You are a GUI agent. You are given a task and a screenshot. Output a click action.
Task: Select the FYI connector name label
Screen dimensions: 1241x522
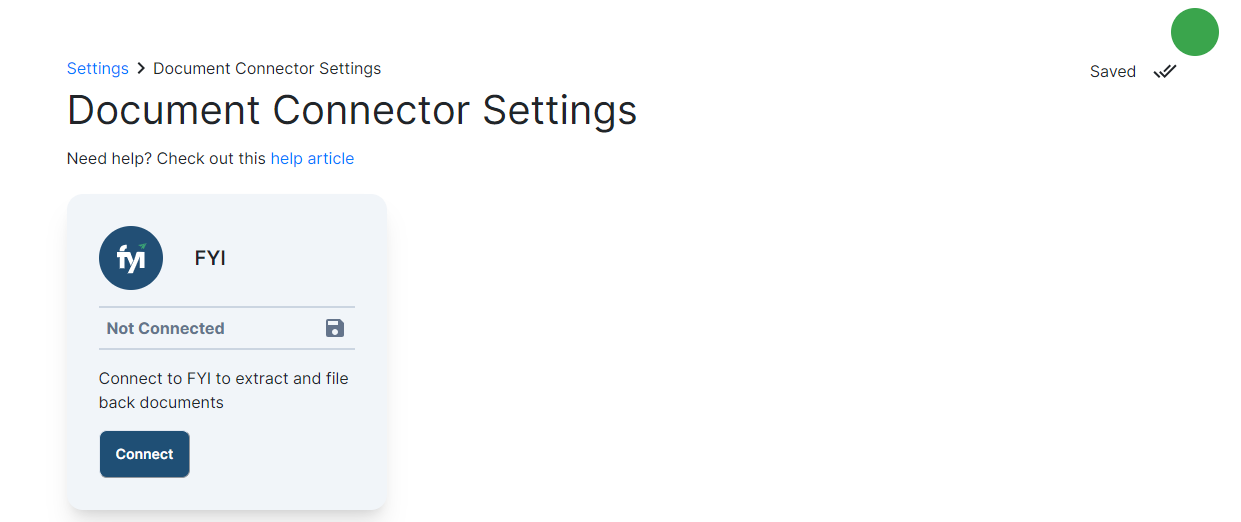click(x=210, y=258)
